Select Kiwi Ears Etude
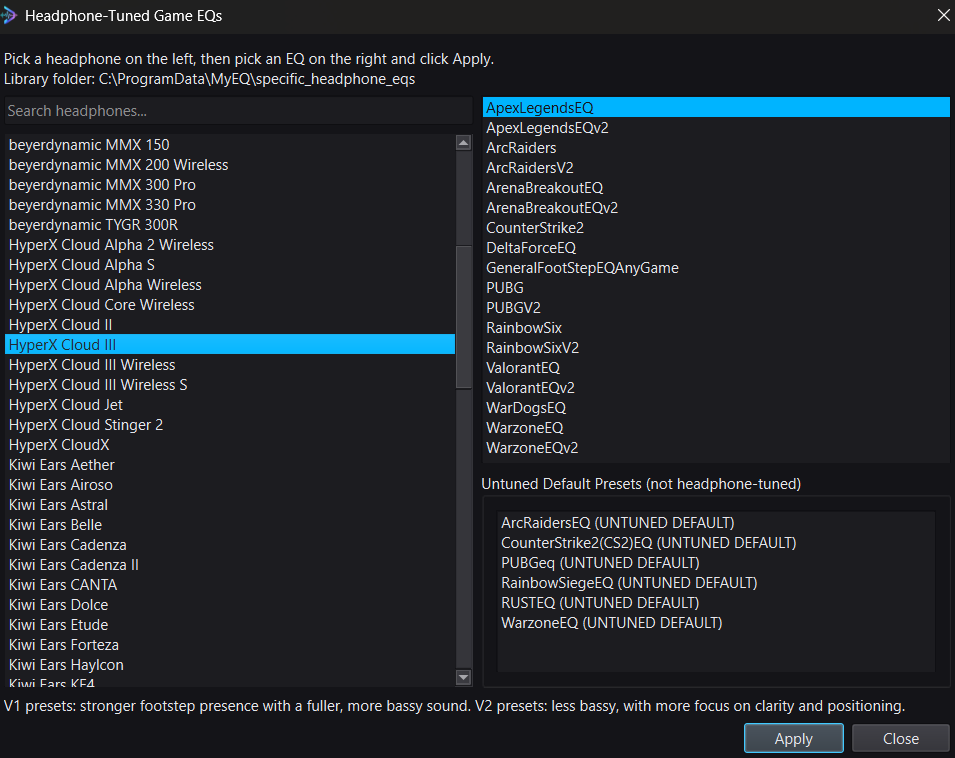Image resolution: width=955 pixels, height=758 pixels. (x=230, y=625)
